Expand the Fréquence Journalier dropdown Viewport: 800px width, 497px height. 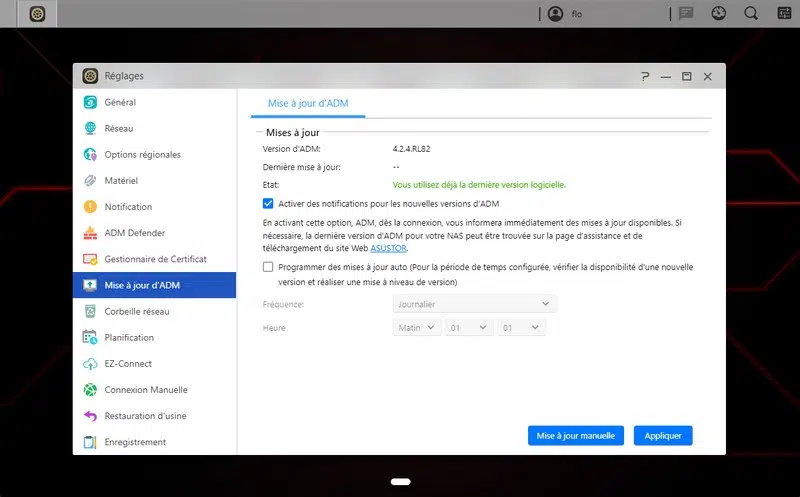click(x=474, y=303)
